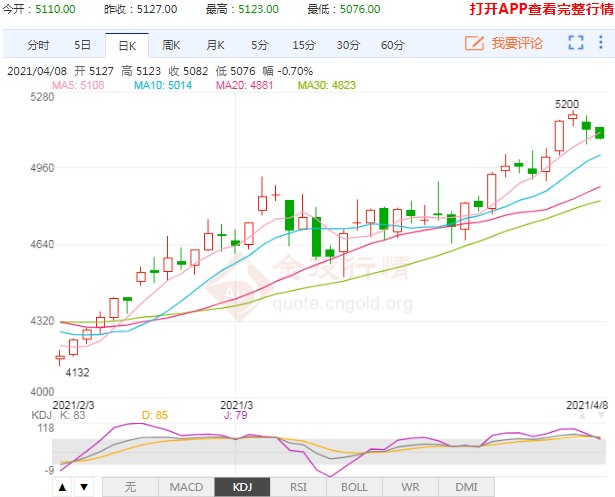Open the 15分 interval tab
Viewport: 615px width, 497px height.
click(304, 45)
